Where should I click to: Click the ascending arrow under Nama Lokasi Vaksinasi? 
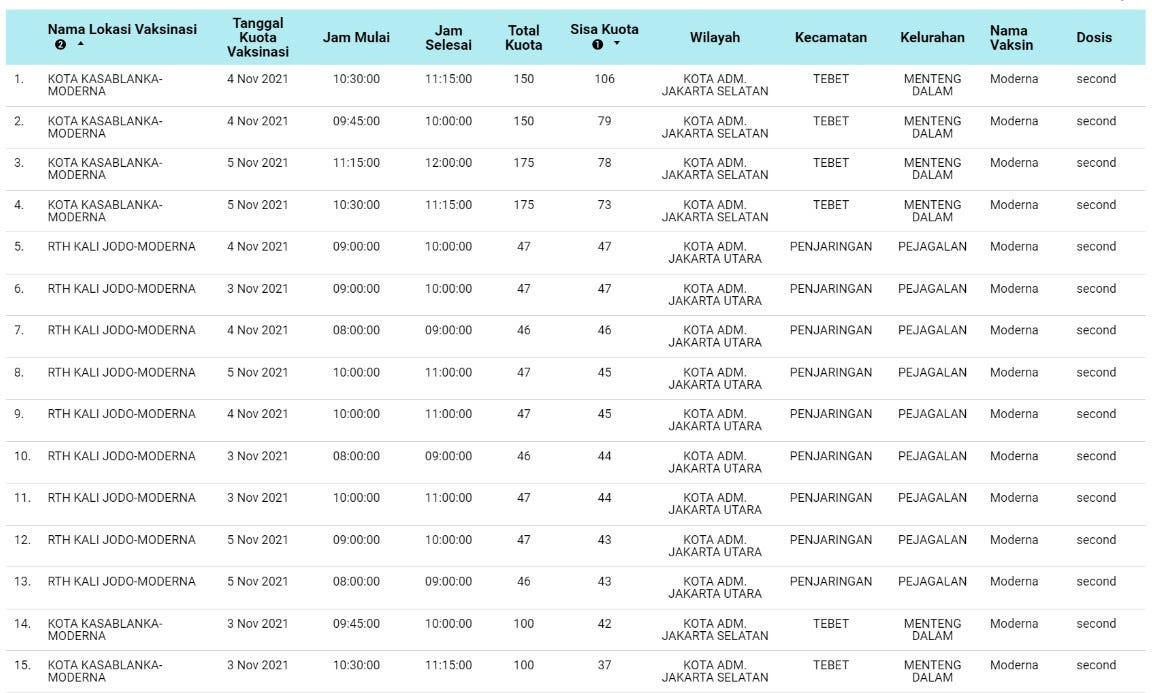(81, 43)
